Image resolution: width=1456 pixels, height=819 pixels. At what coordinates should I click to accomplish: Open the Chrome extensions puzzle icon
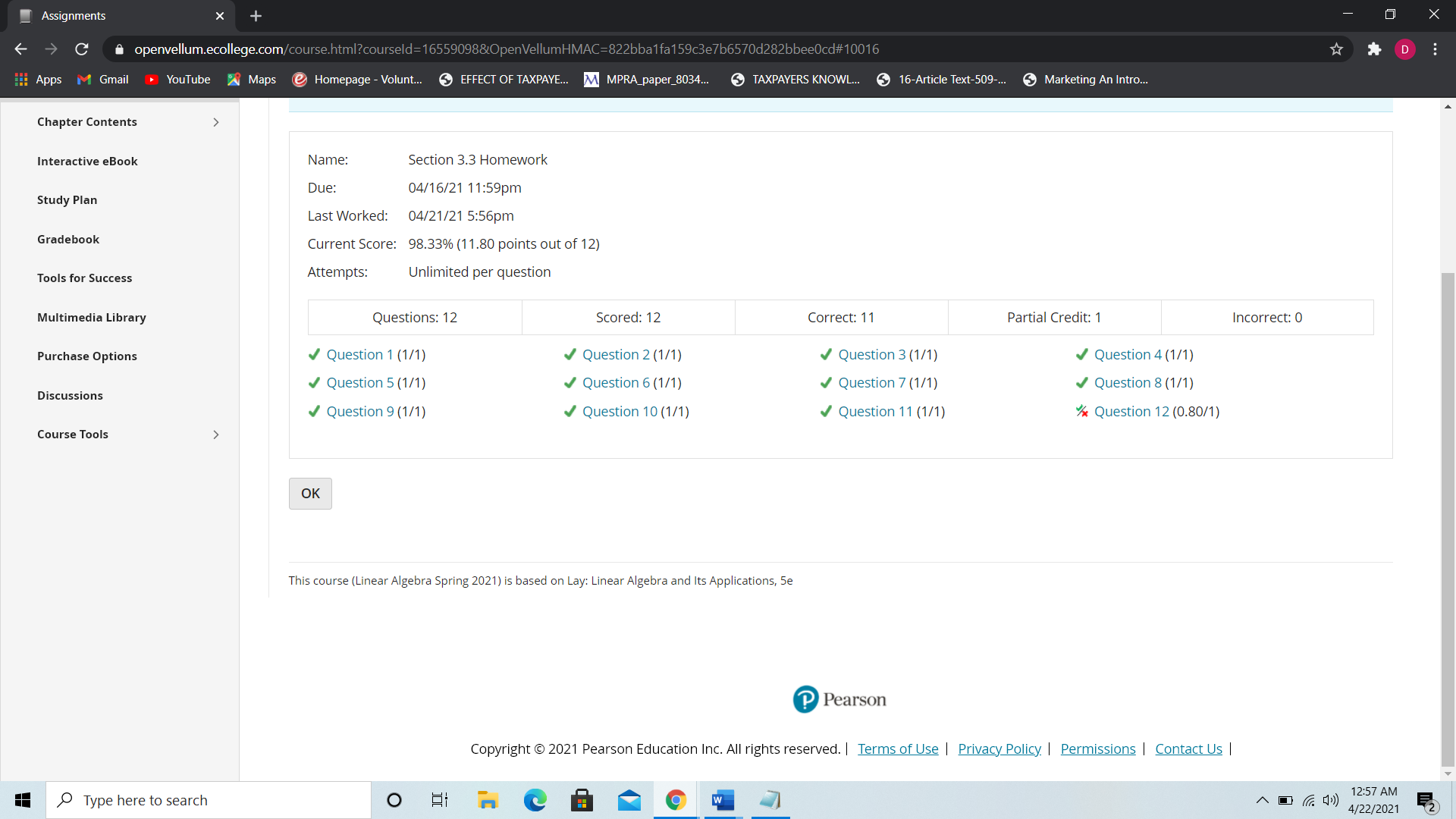coord(1374,49)
